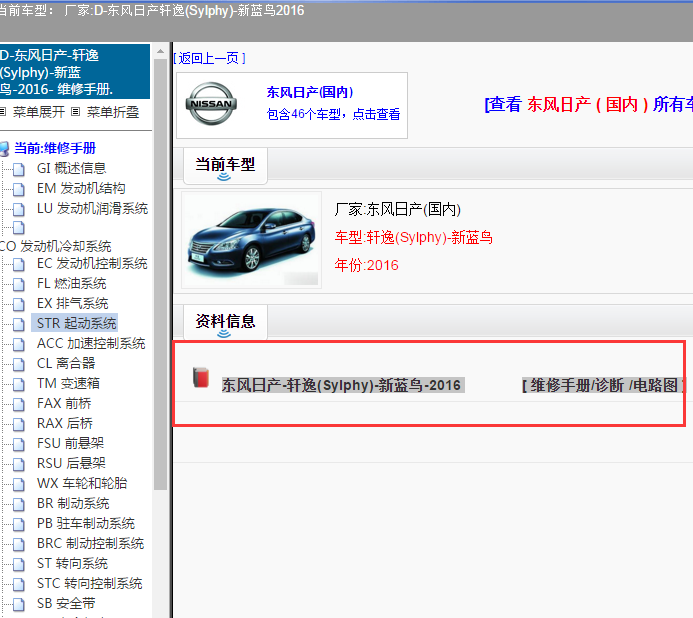This screenshot has height=618, width=693.
Task: Click the page icon beside LU 发动机润滑系统
Action: tap(19, 209)
